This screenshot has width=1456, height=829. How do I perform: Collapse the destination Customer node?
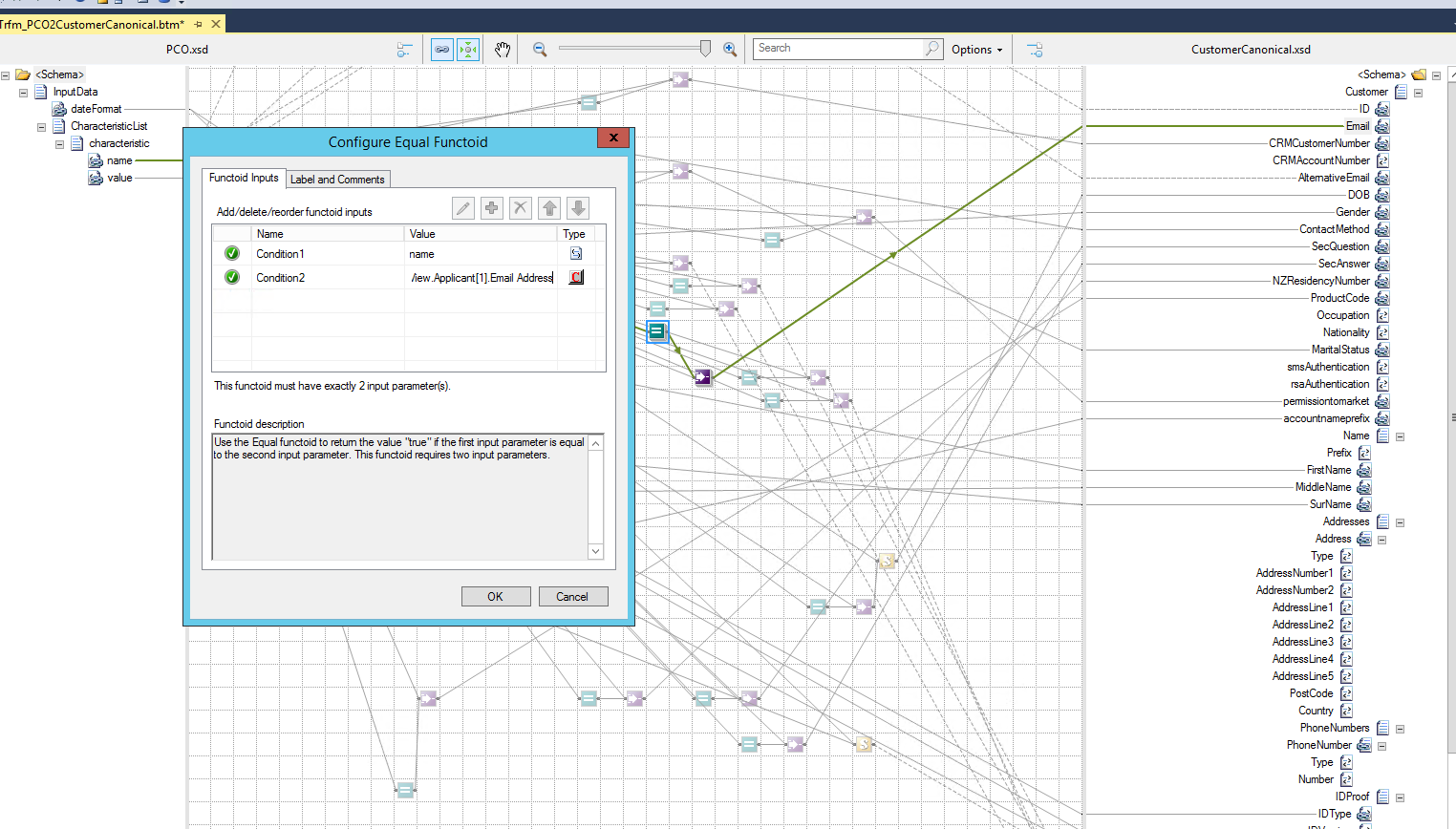pos(1419,93)
